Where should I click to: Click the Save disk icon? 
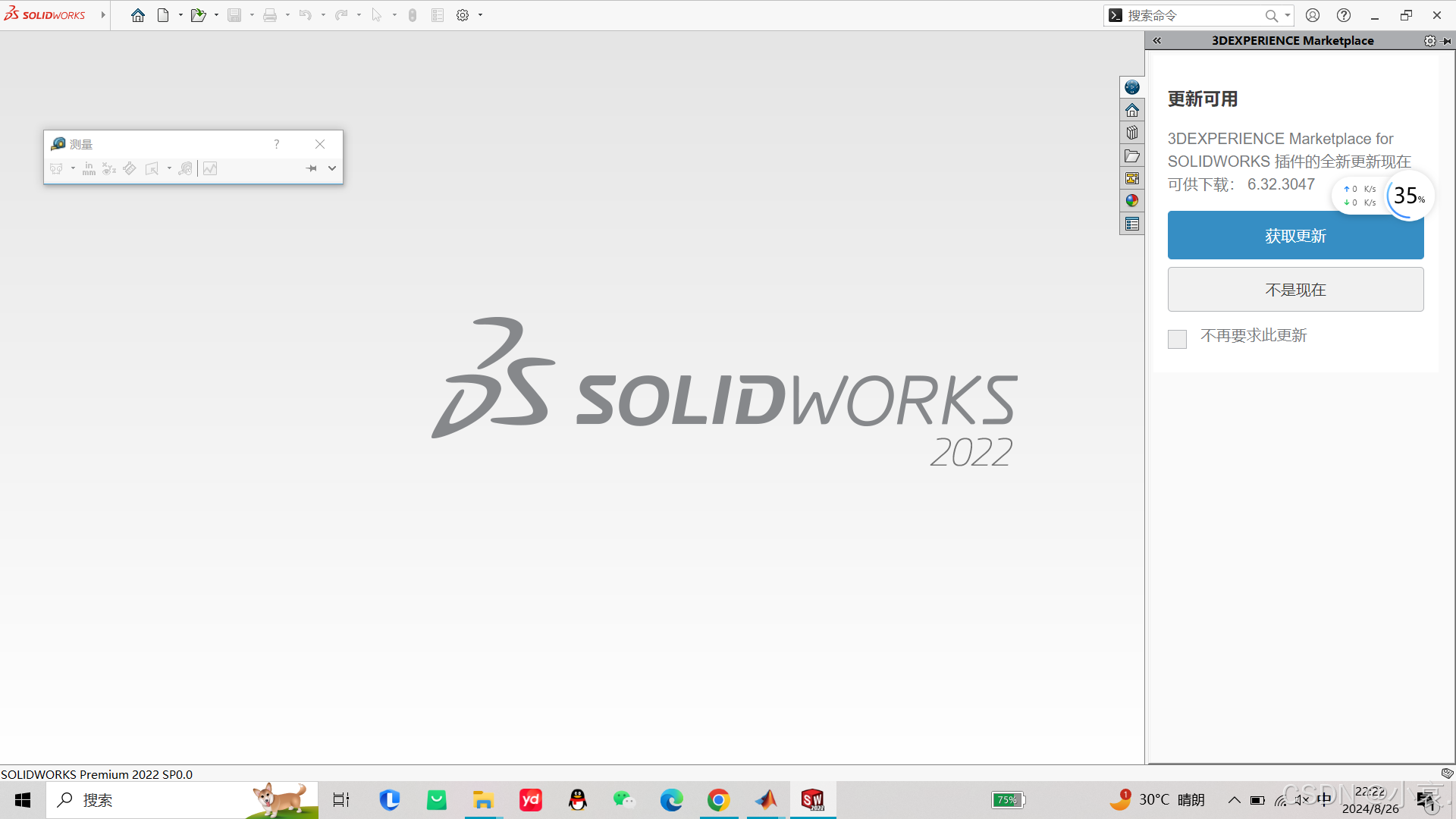pyautogui.click(x=234, y=15)
